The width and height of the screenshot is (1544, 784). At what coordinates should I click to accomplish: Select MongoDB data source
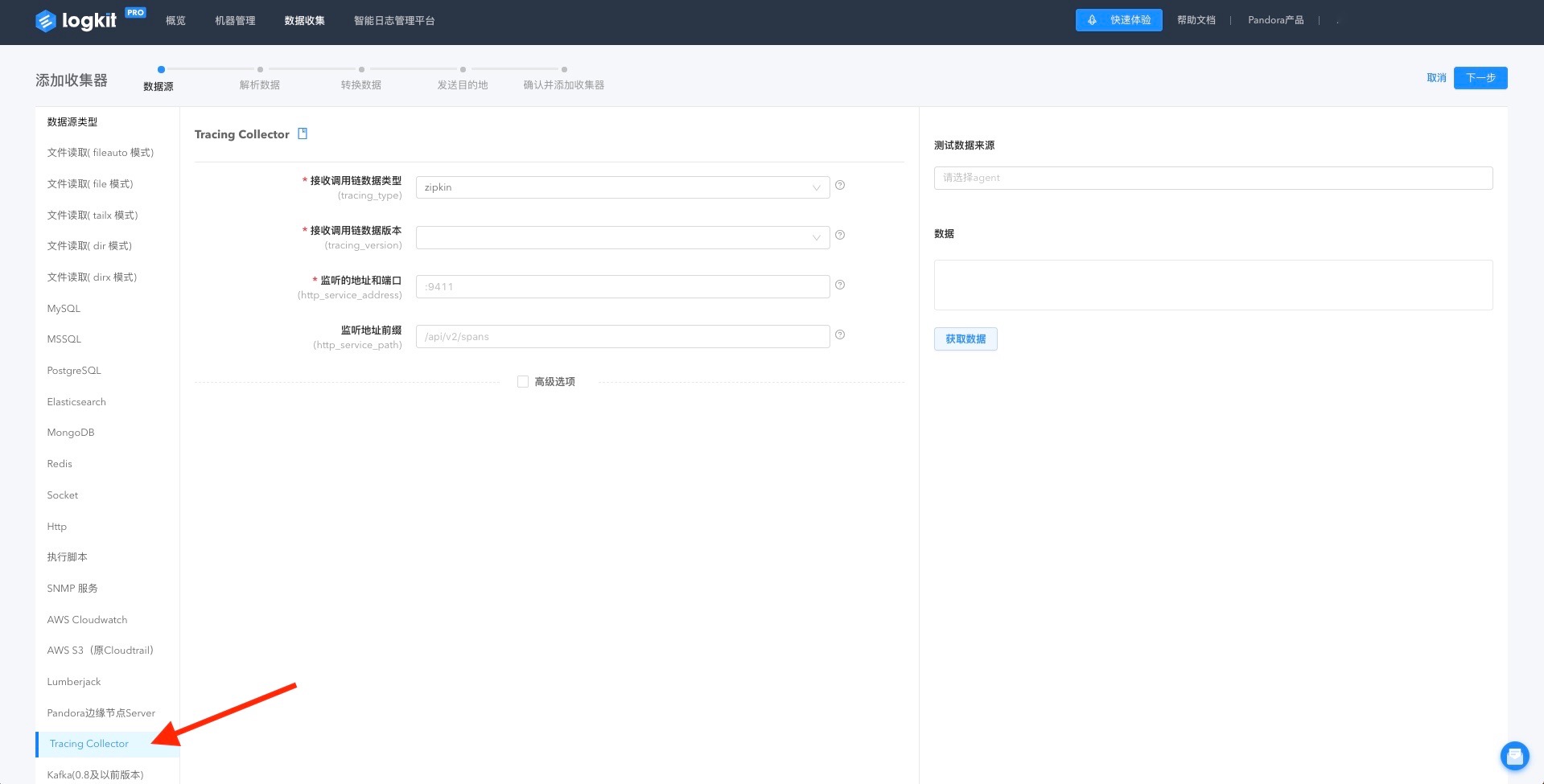[x=71, y=433]
